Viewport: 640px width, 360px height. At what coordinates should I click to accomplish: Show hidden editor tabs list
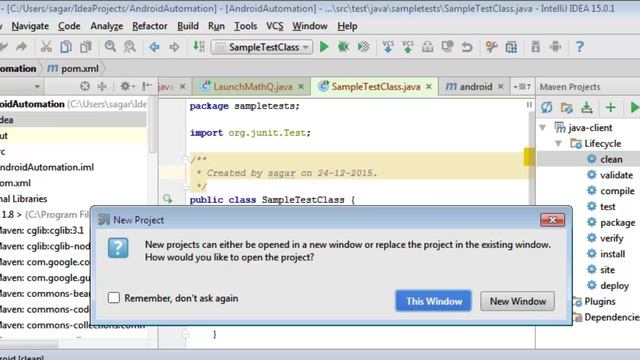522,87
